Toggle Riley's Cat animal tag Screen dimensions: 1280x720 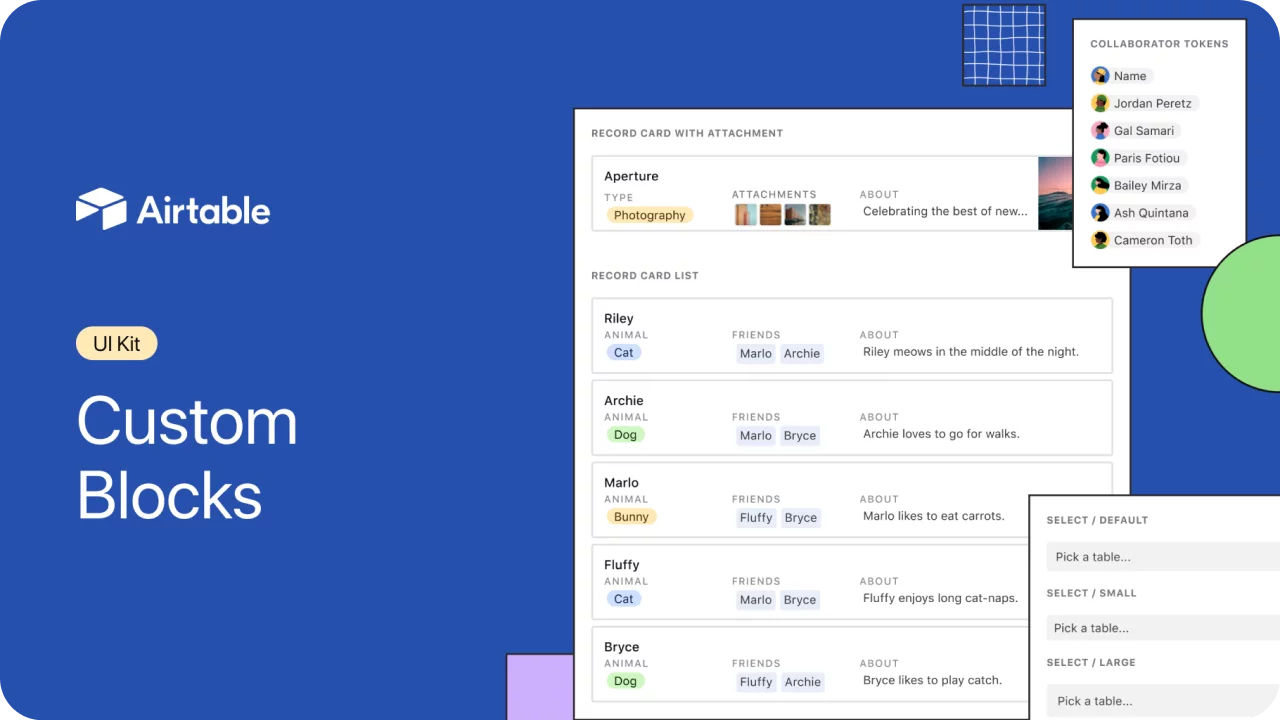point(623,352)
